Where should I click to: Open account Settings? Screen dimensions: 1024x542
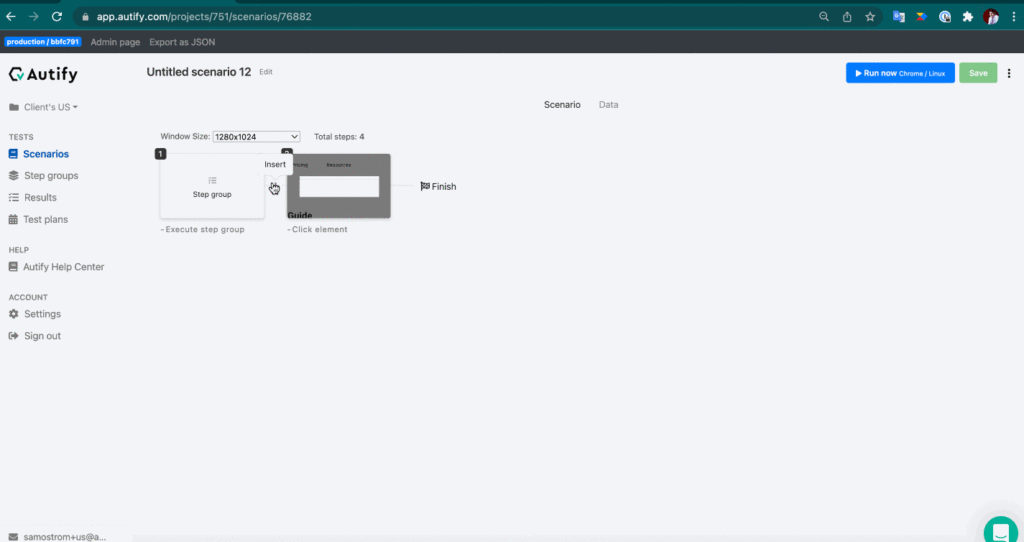click(42, 314)
